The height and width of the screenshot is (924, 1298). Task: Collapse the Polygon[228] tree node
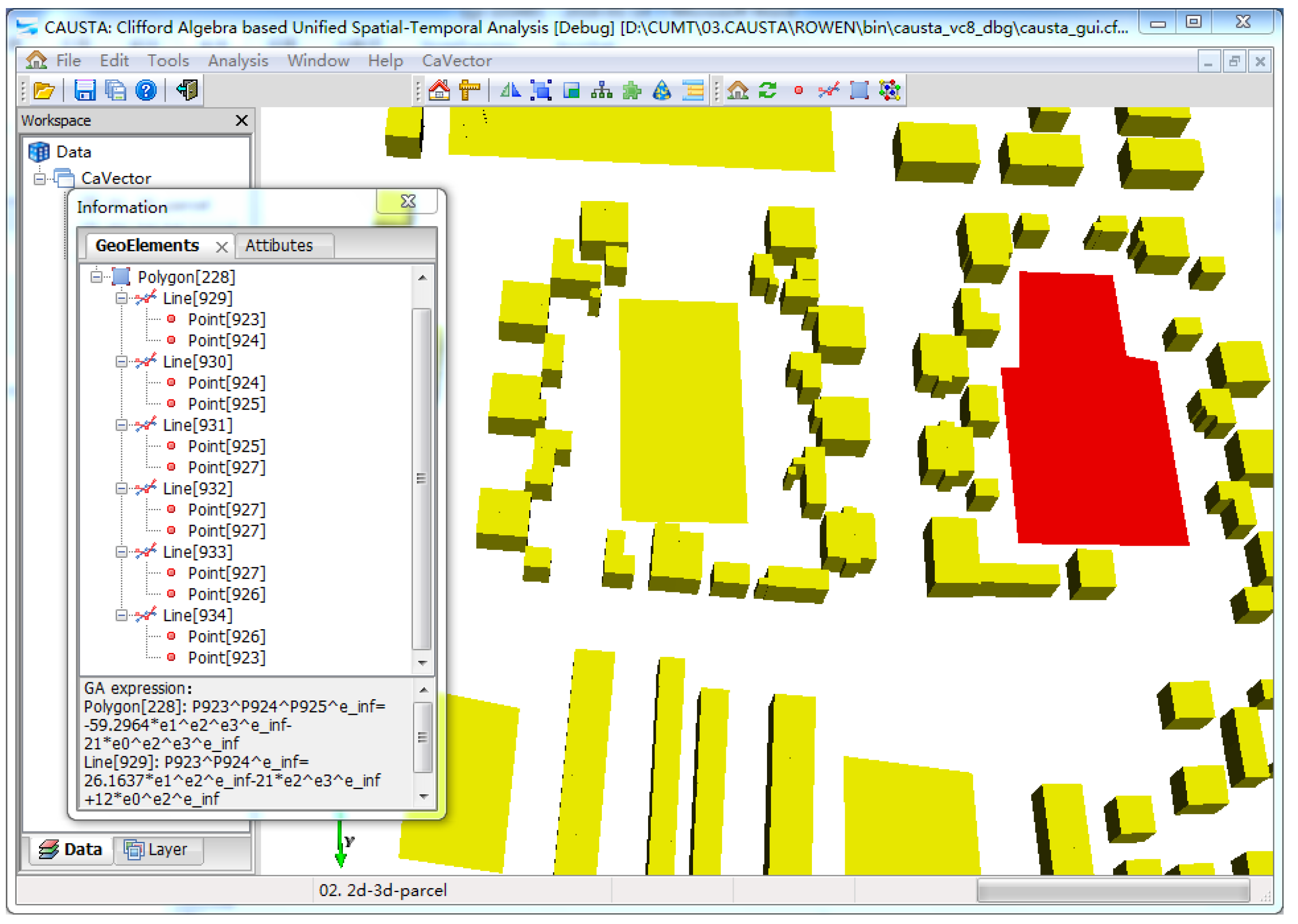97,278
